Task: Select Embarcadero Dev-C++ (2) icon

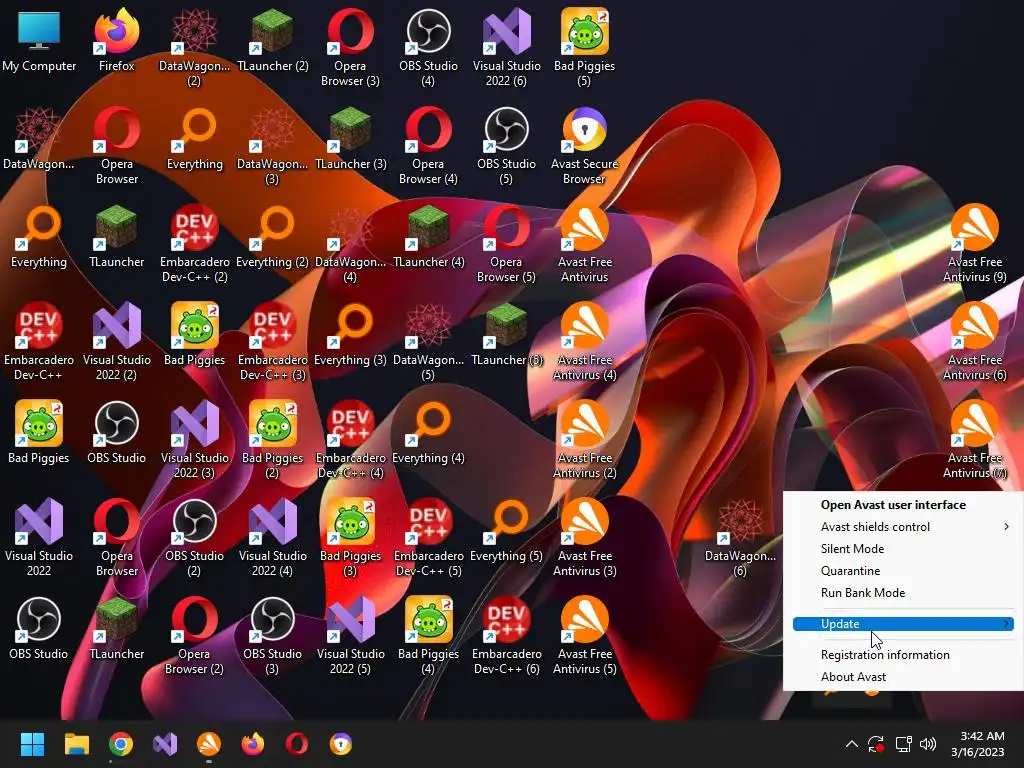Action: (x=195, y=245)
